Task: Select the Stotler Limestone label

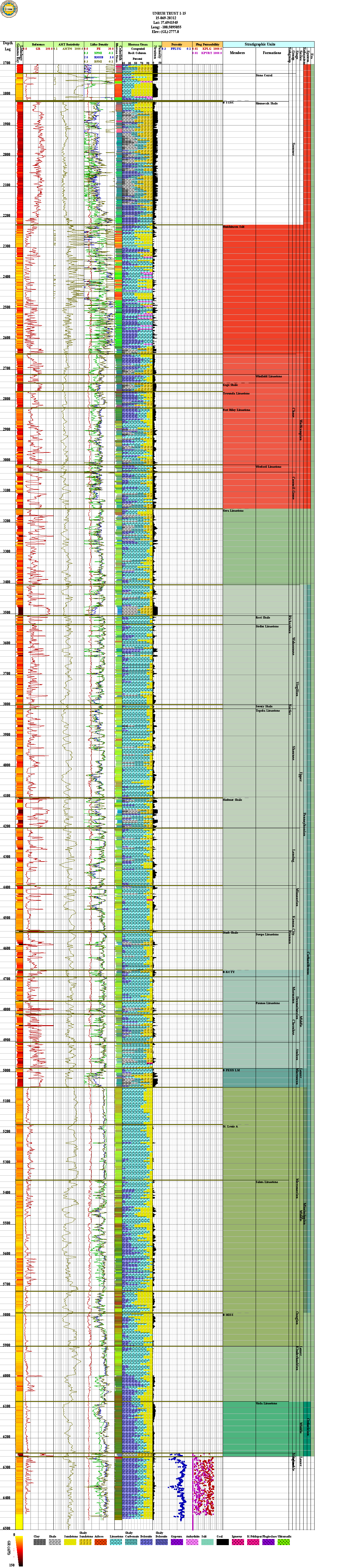Action: pyautogui.click(x=267, y=626)
